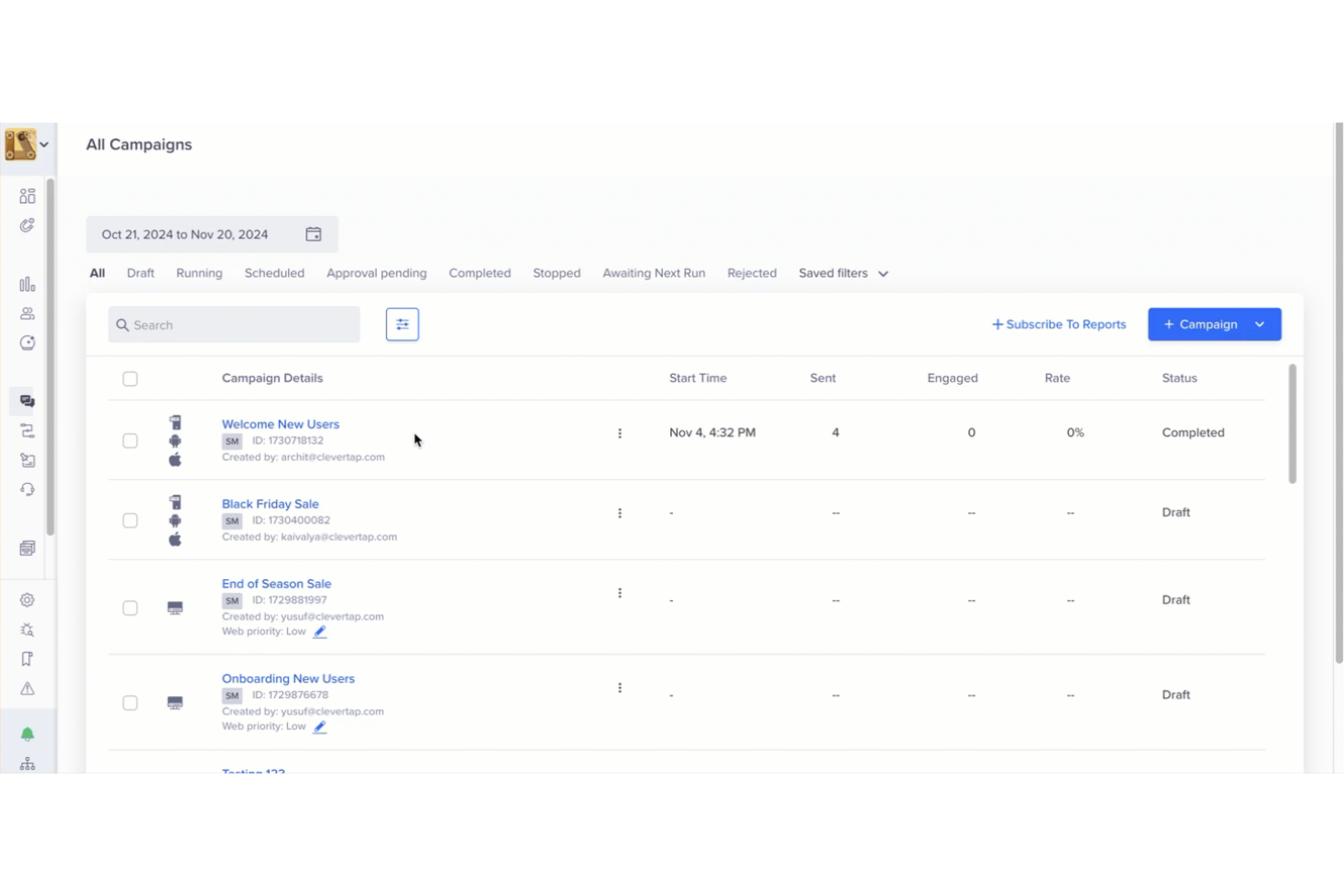Click the warning triangle icon in sidebar

coord(27,688)
